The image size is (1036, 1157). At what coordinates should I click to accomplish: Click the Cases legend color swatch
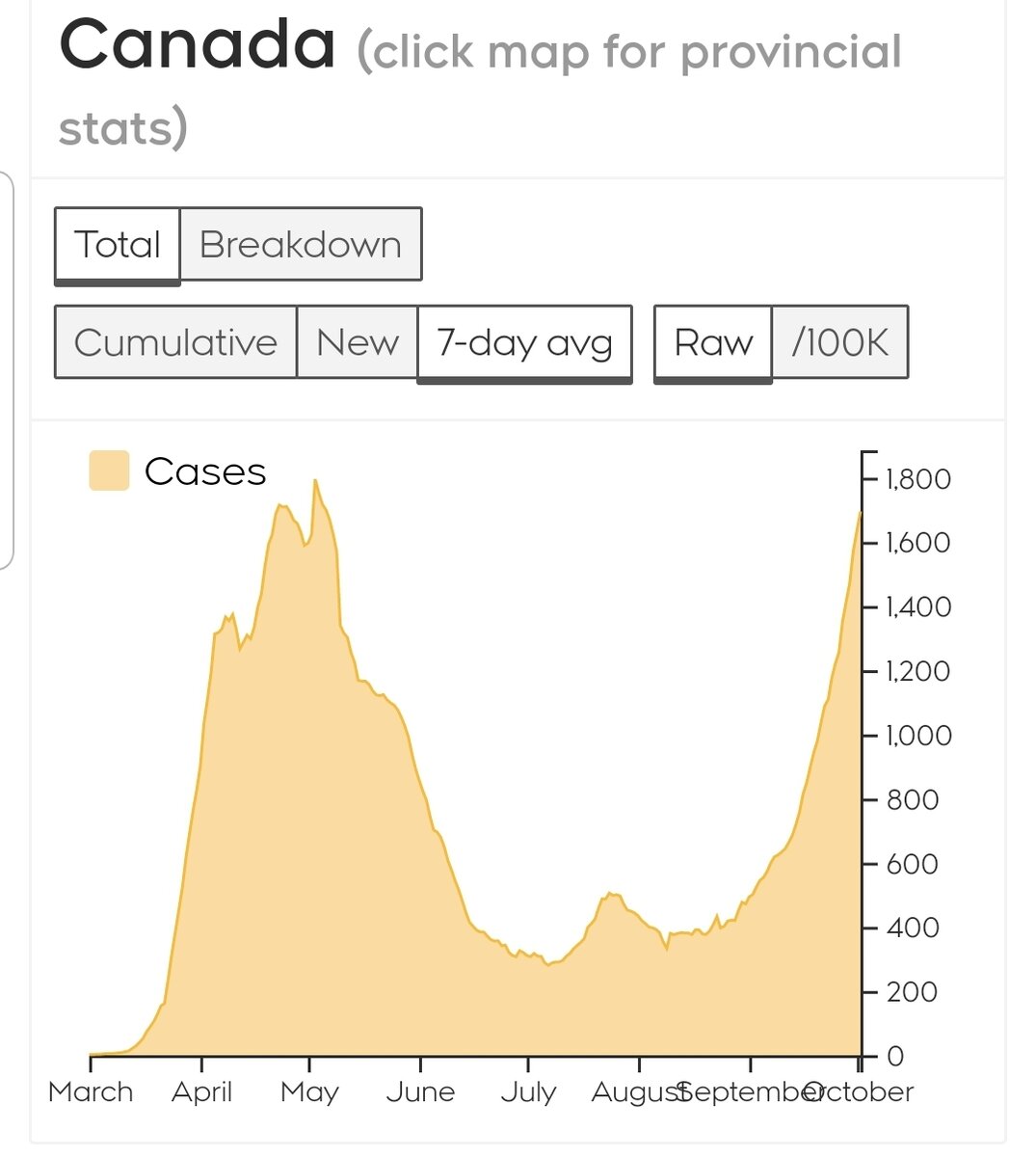109,471
